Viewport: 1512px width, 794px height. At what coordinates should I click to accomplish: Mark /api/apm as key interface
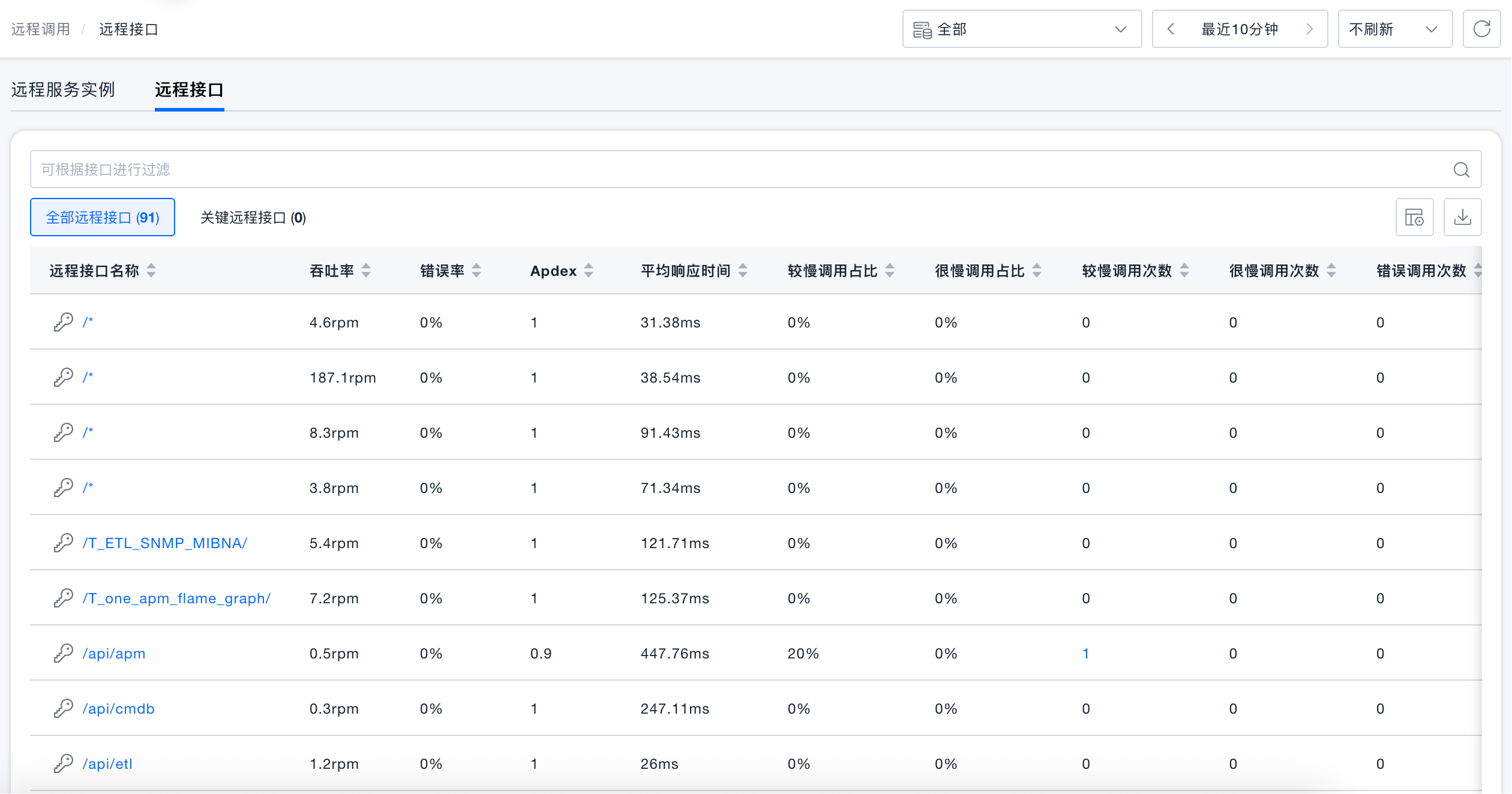63,653
